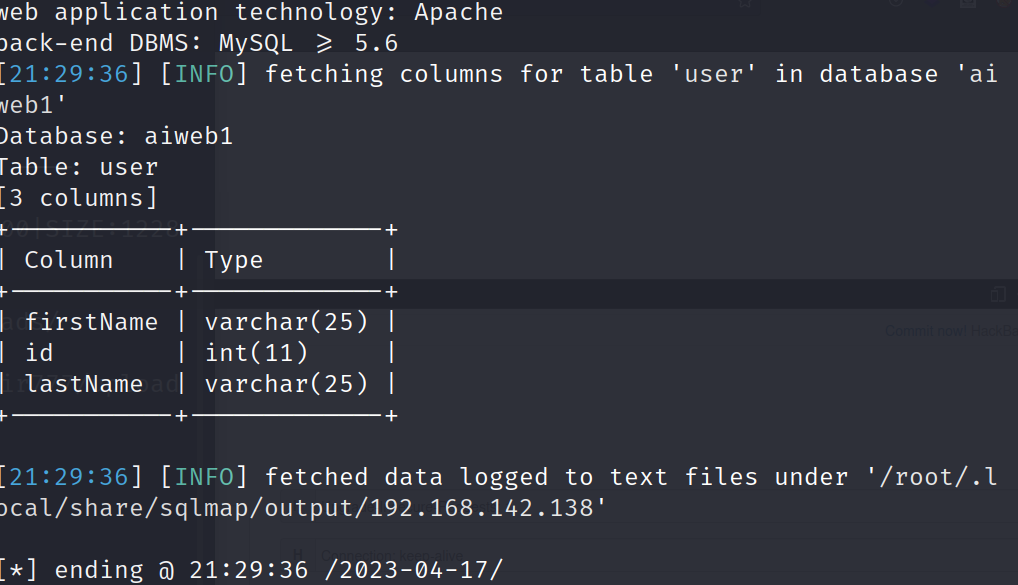Click the "MySQL ≥ 5.6" DBMS text
The image size is (1018, 585).
[308, 44]
